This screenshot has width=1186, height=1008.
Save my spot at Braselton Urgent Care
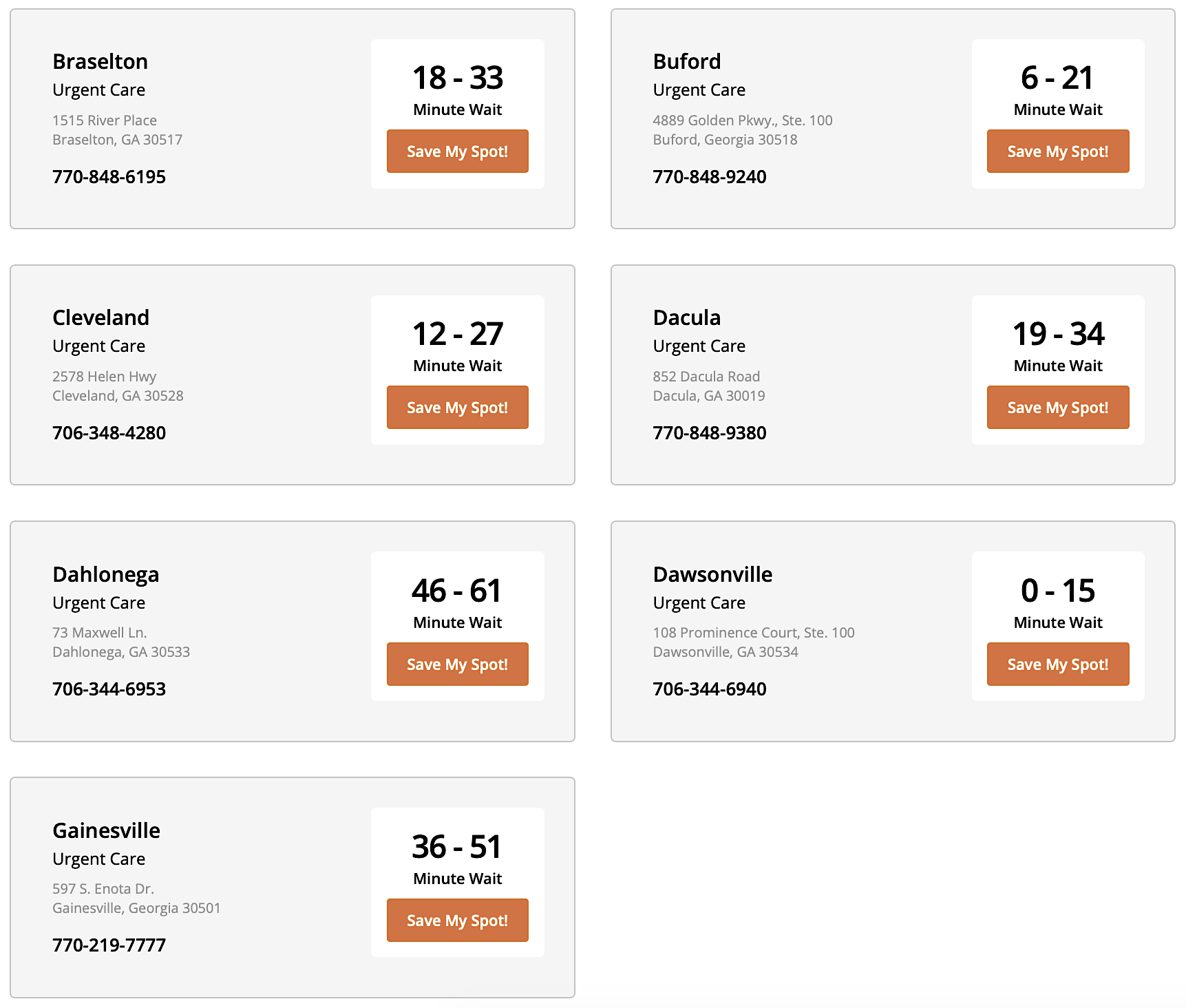tap(457, 151)
